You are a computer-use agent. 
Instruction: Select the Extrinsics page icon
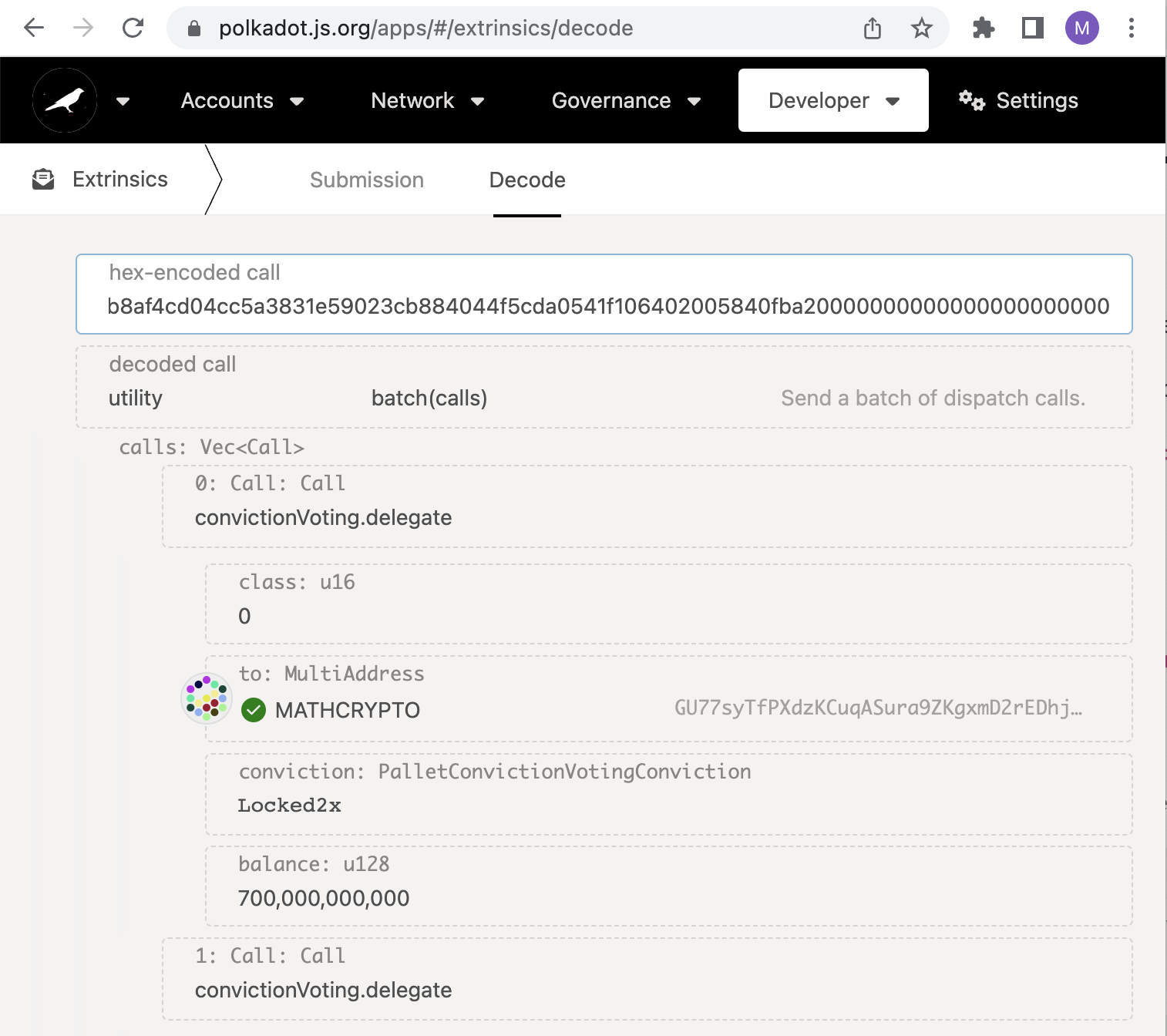click(x=43, y=178)
